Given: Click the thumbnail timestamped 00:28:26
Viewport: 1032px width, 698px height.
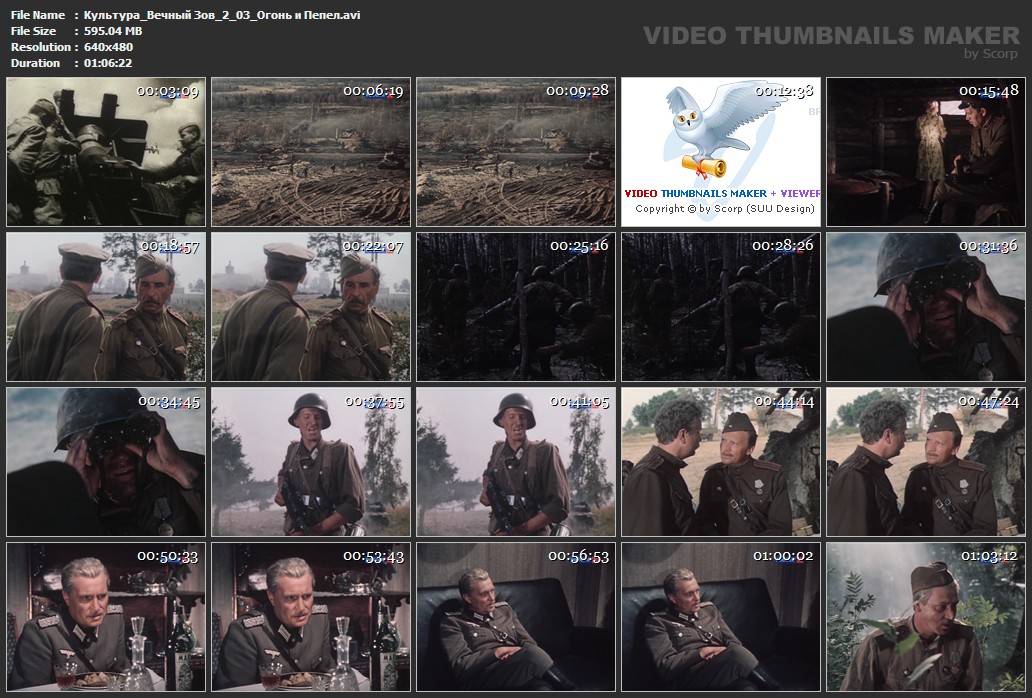Looking at the screenshot, I should tap(721, 307).
